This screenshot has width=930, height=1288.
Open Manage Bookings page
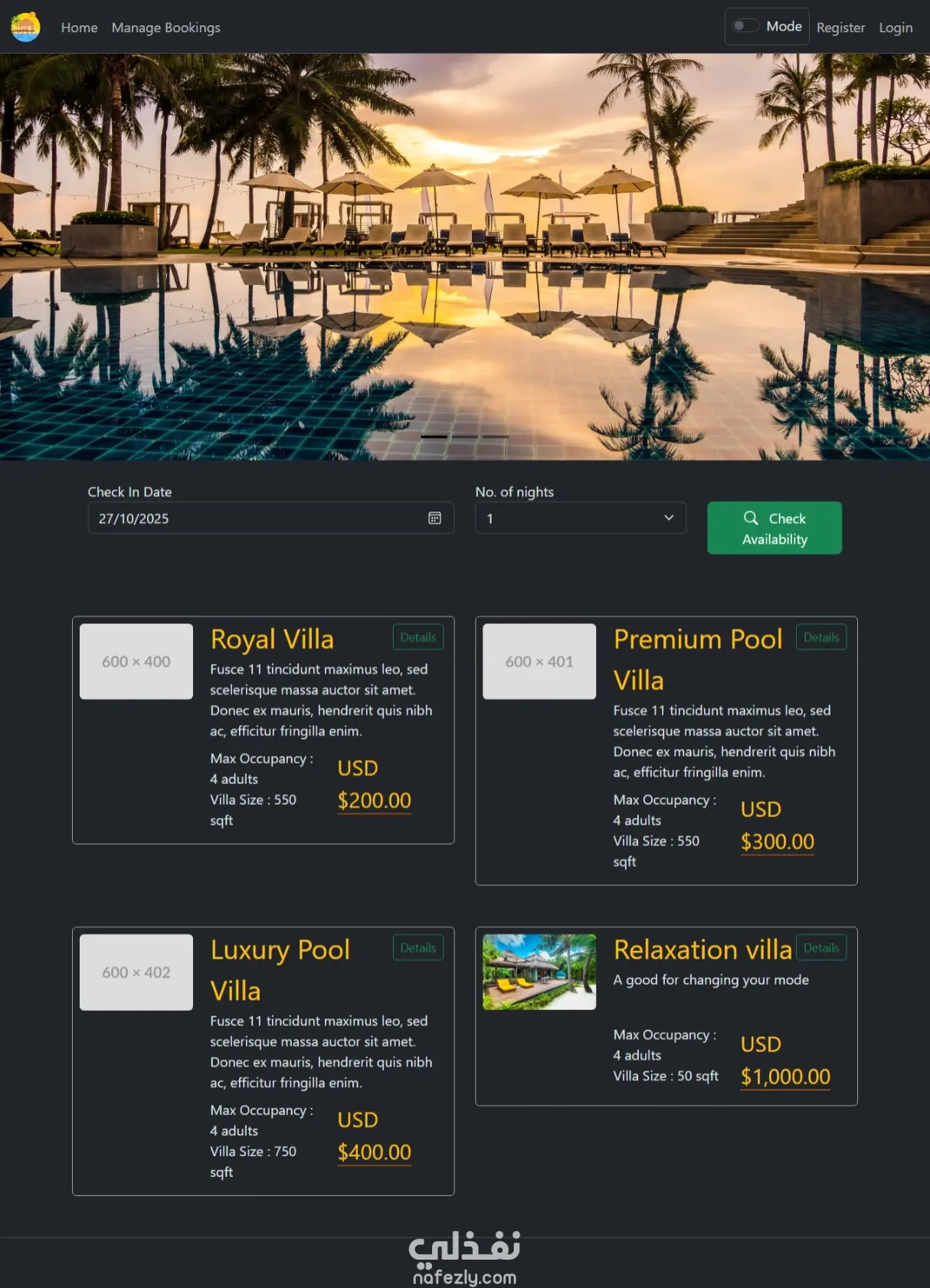click(165, 28)
